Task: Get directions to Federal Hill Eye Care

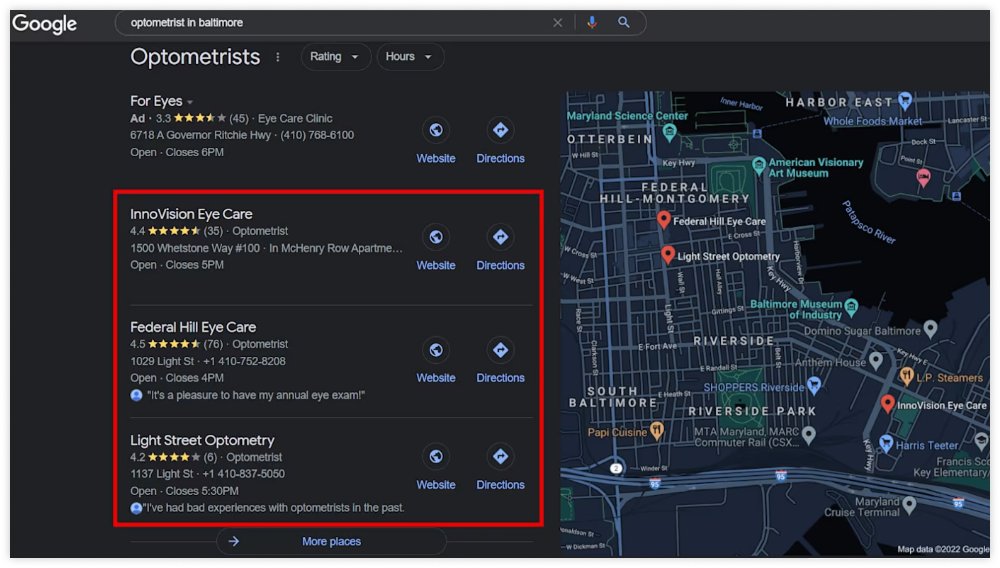Action: pos(500,351)
